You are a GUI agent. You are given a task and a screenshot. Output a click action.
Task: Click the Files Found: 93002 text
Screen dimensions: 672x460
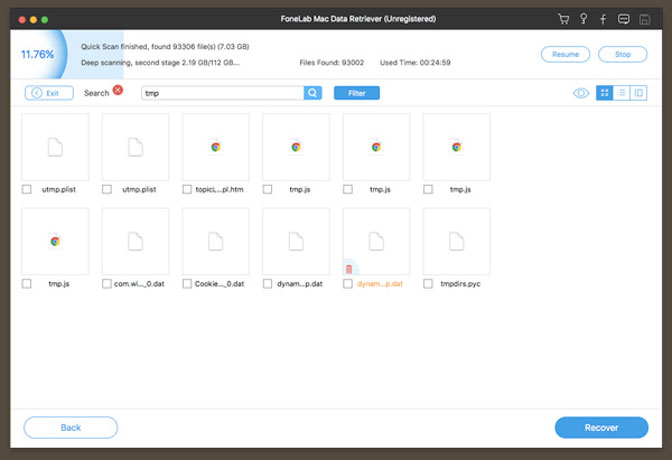coord(332,63)
